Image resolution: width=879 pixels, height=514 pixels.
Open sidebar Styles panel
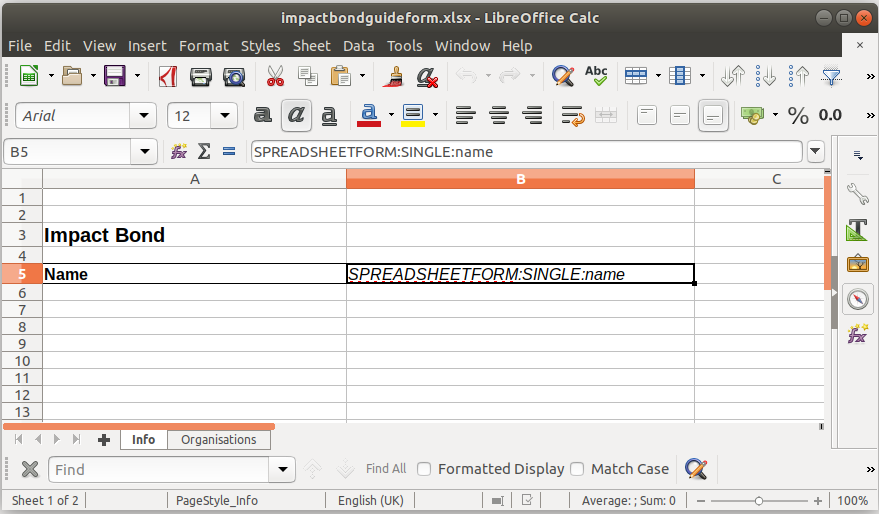(x=857, y=229)
